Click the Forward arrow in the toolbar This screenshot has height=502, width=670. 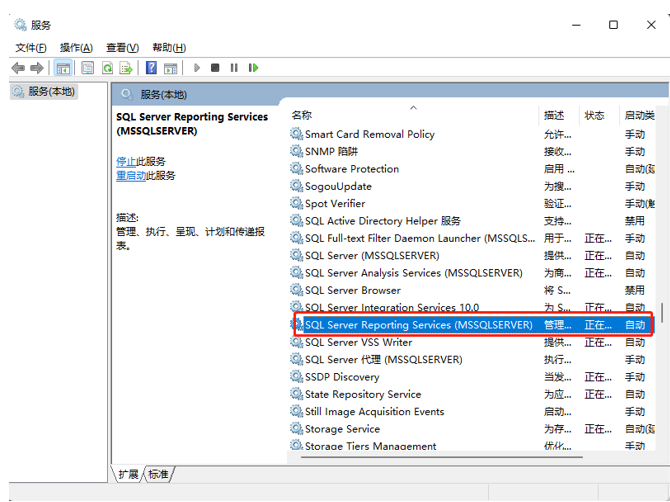(37, 68)
